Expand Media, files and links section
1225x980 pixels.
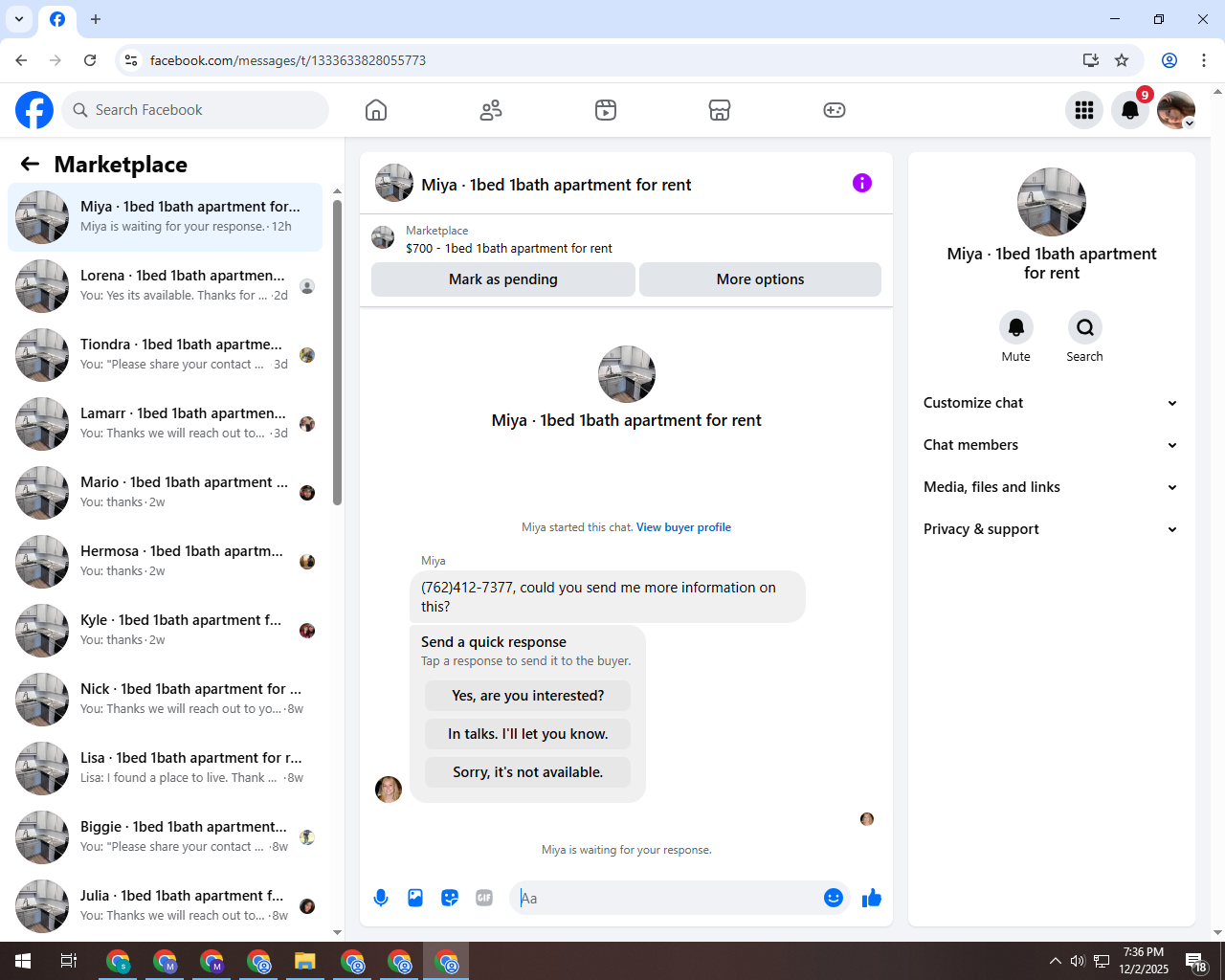pos(1051,487)
